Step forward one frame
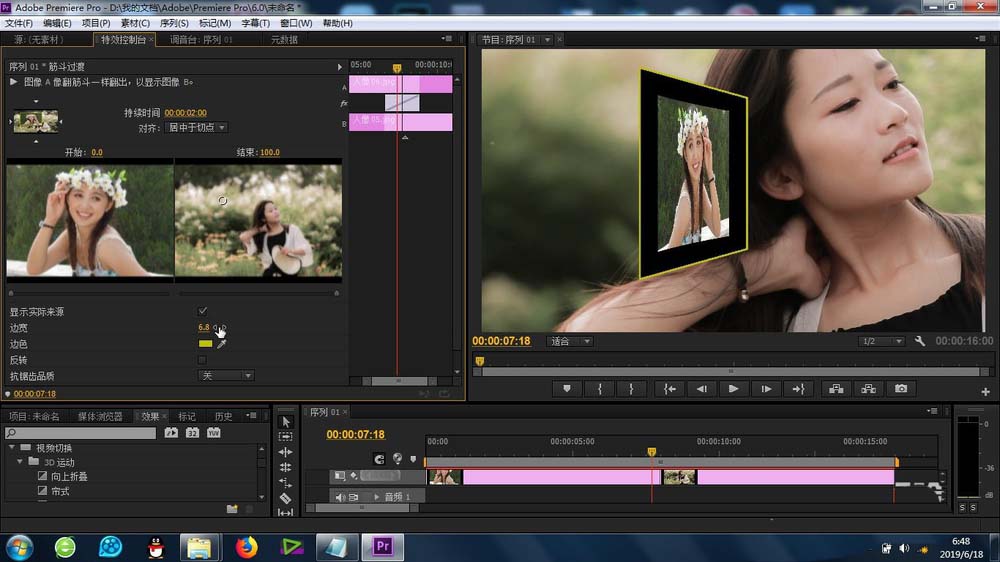 click(766, 388)
